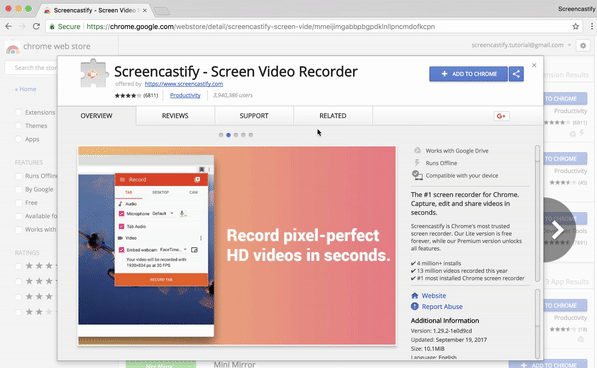Jump to the last carousel dot

click(251, 135)
